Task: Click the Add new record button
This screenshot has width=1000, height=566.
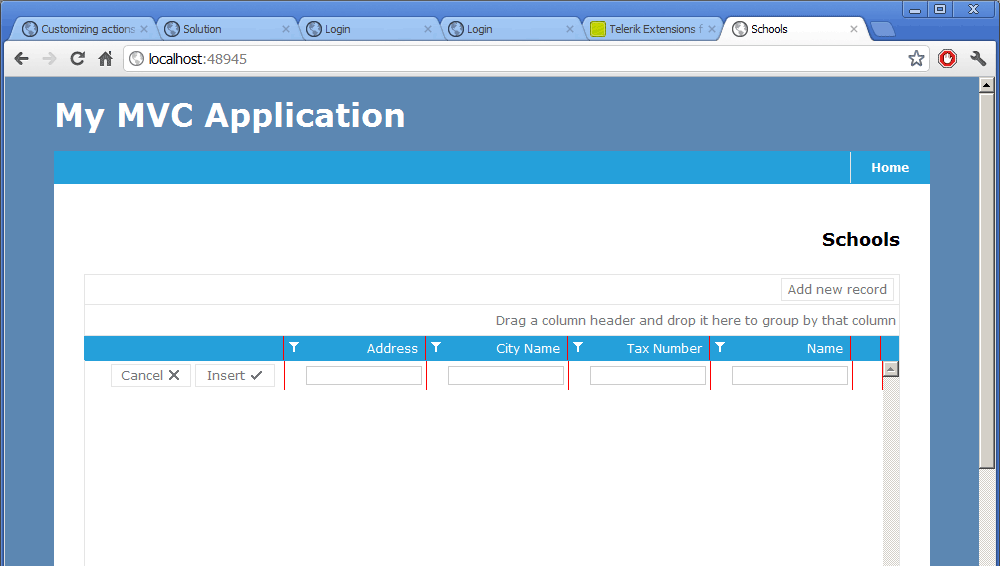Action: 837,289
